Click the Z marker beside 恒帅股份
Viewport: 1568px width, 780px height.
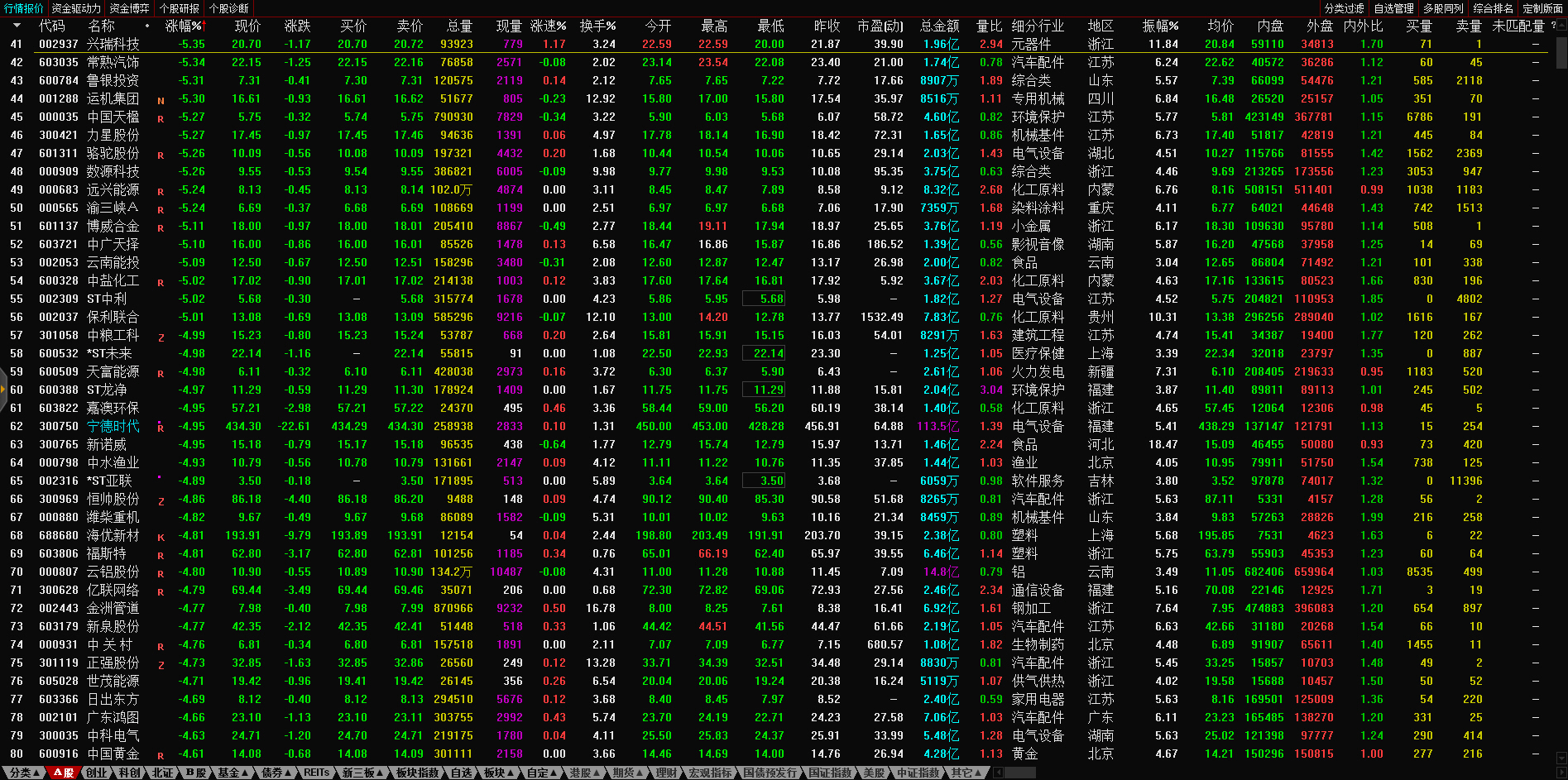click(161, 500)
